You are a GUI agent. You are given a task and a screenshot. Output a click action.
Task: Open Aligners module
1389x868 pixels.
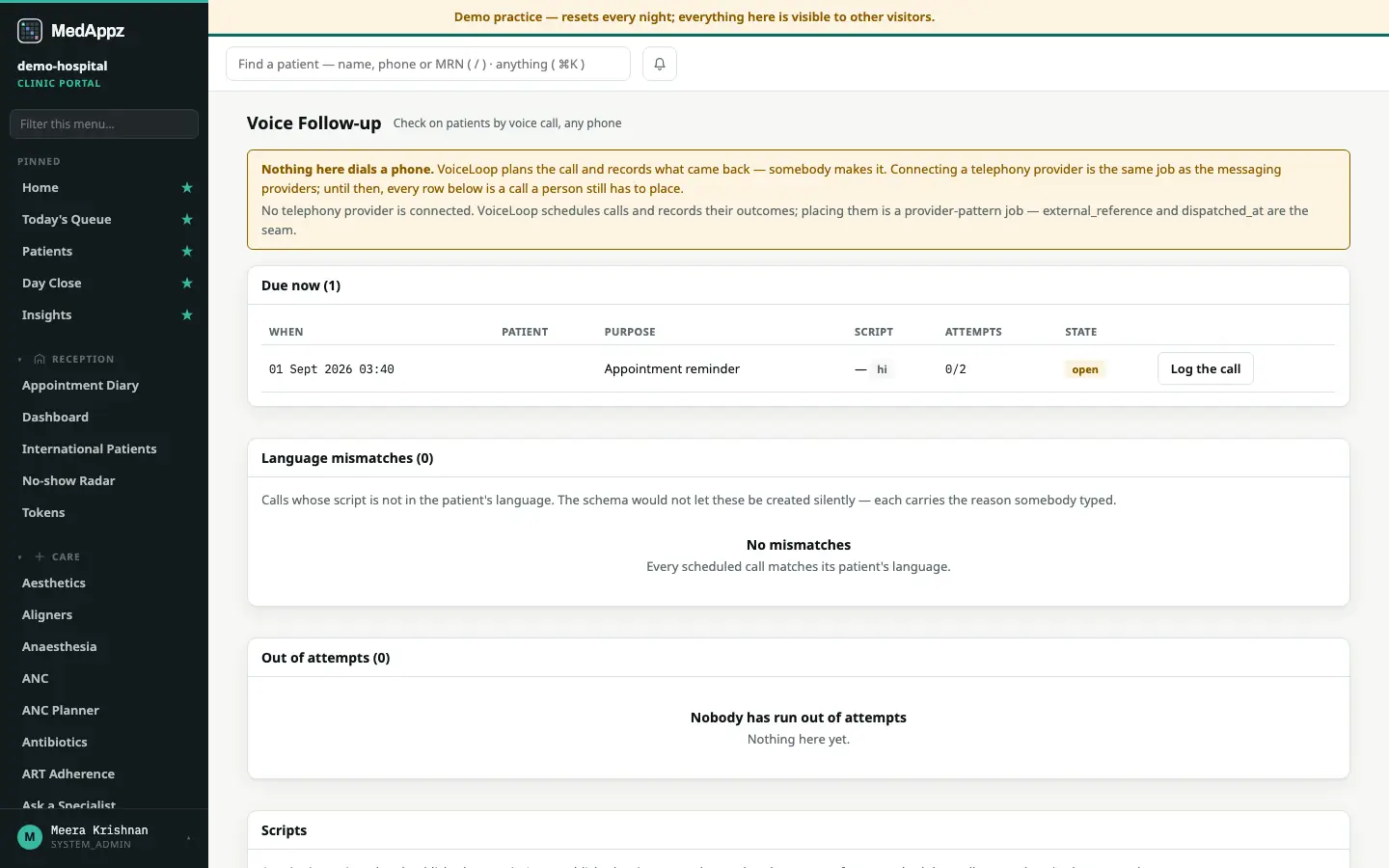click(x=47, y=615)
